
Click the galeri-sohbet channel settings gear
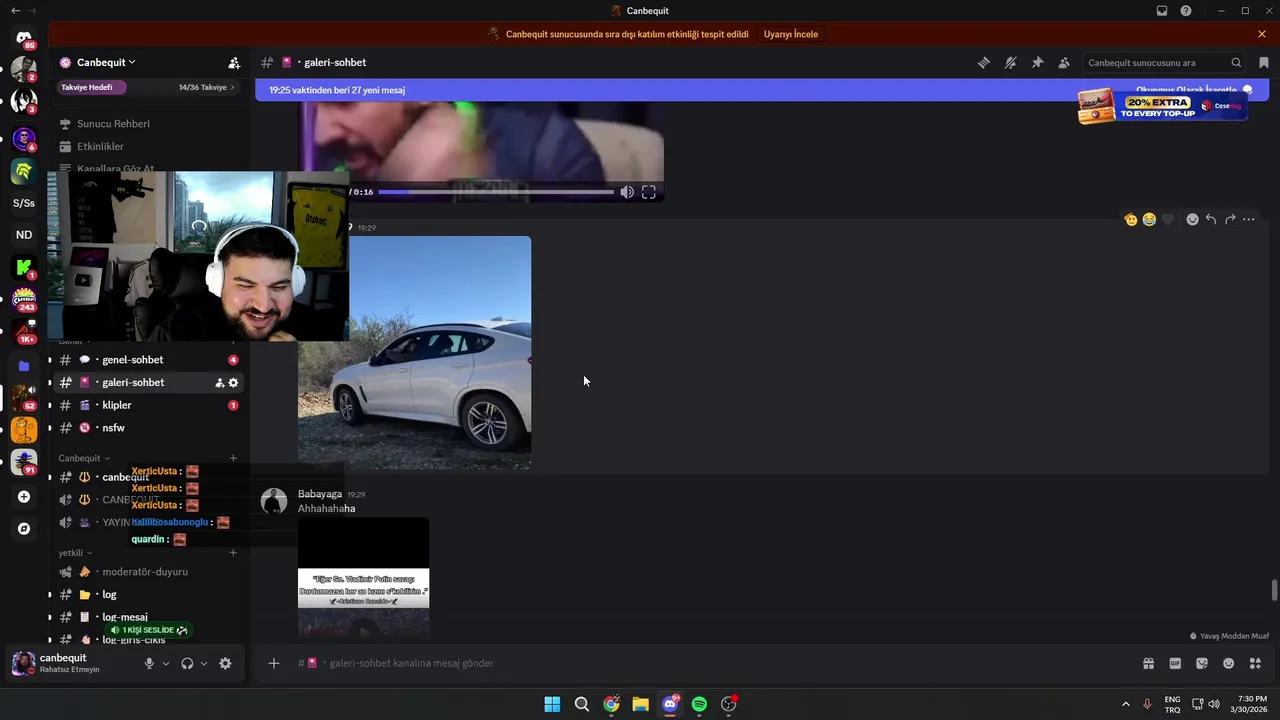[x=234, y=383]
